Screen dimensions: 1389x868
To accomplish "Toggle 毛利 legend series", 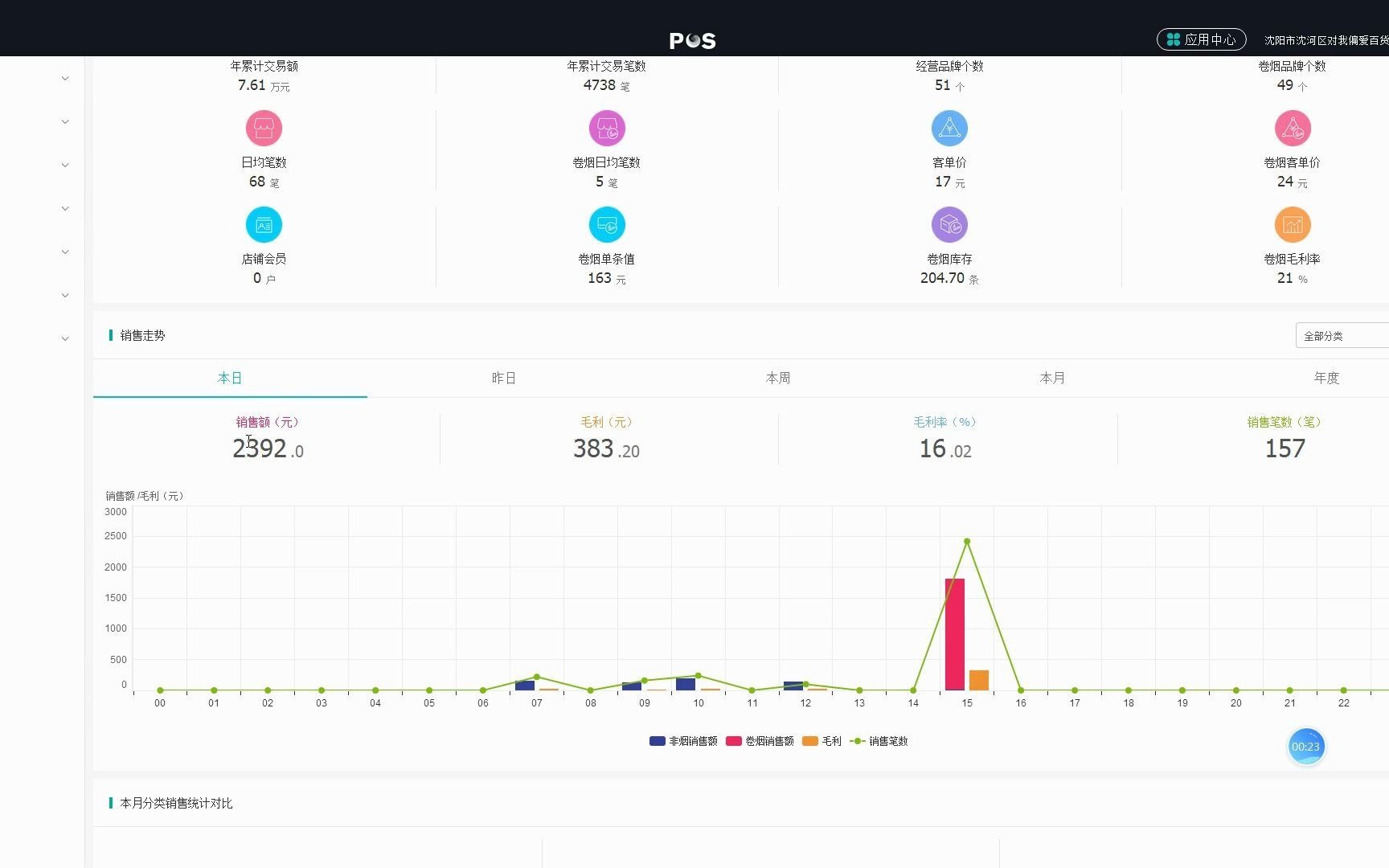I will (x=822, y=741).
